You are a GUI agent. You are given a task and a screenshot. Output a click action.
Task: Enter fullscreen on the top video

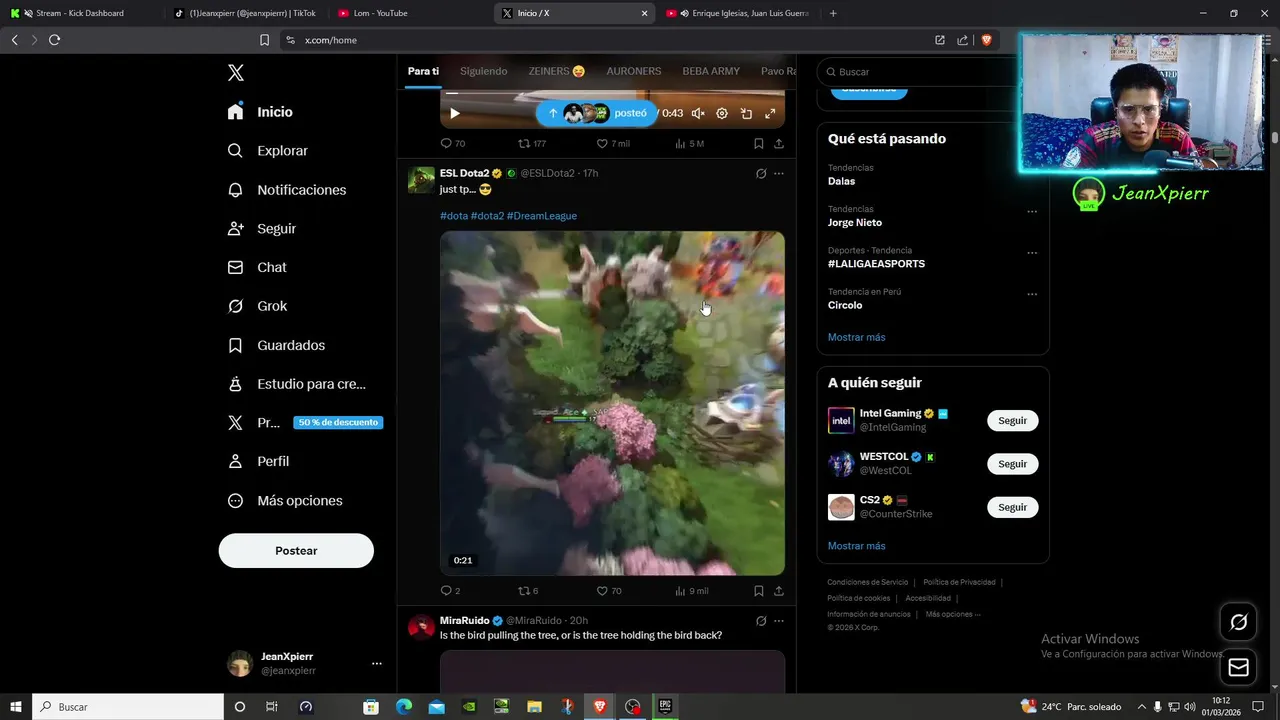point(770,114)
